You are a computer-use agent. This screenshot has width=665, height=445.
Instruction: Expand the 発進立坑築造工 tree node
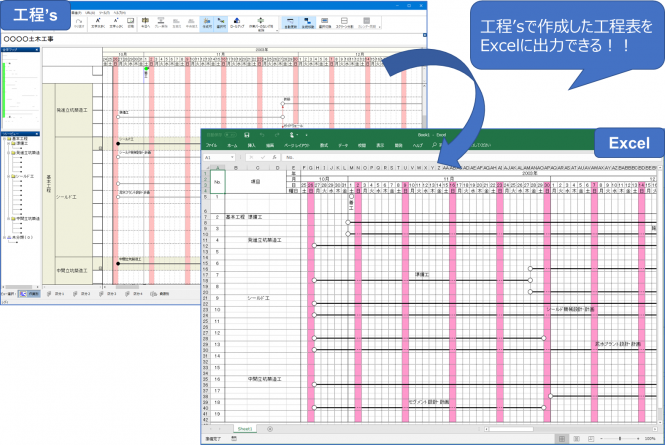pos(9,152)
